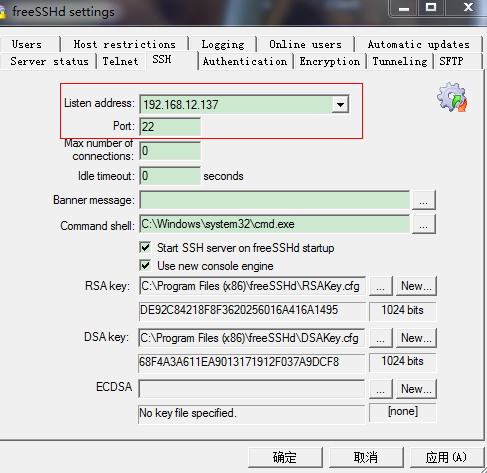487x473 pixels.
Task: Generate a New ECDSA key
Action: pyautogui.click(x=416, y=389)
